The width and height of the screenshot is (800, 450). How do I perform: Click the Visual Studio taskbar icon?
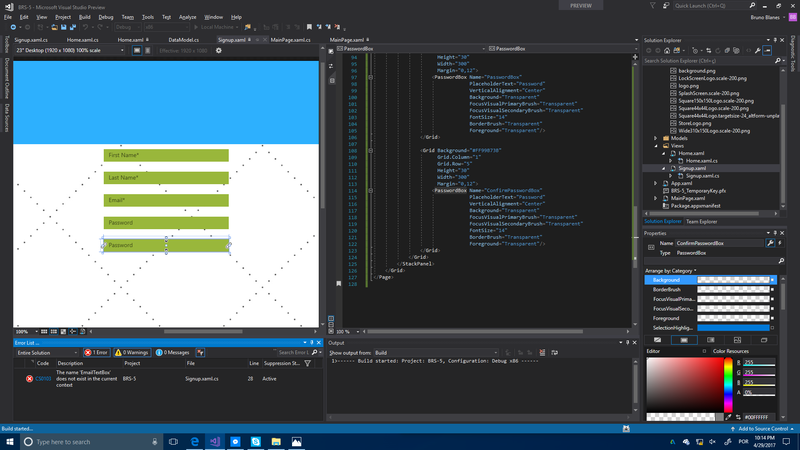(x=215, y=441)
